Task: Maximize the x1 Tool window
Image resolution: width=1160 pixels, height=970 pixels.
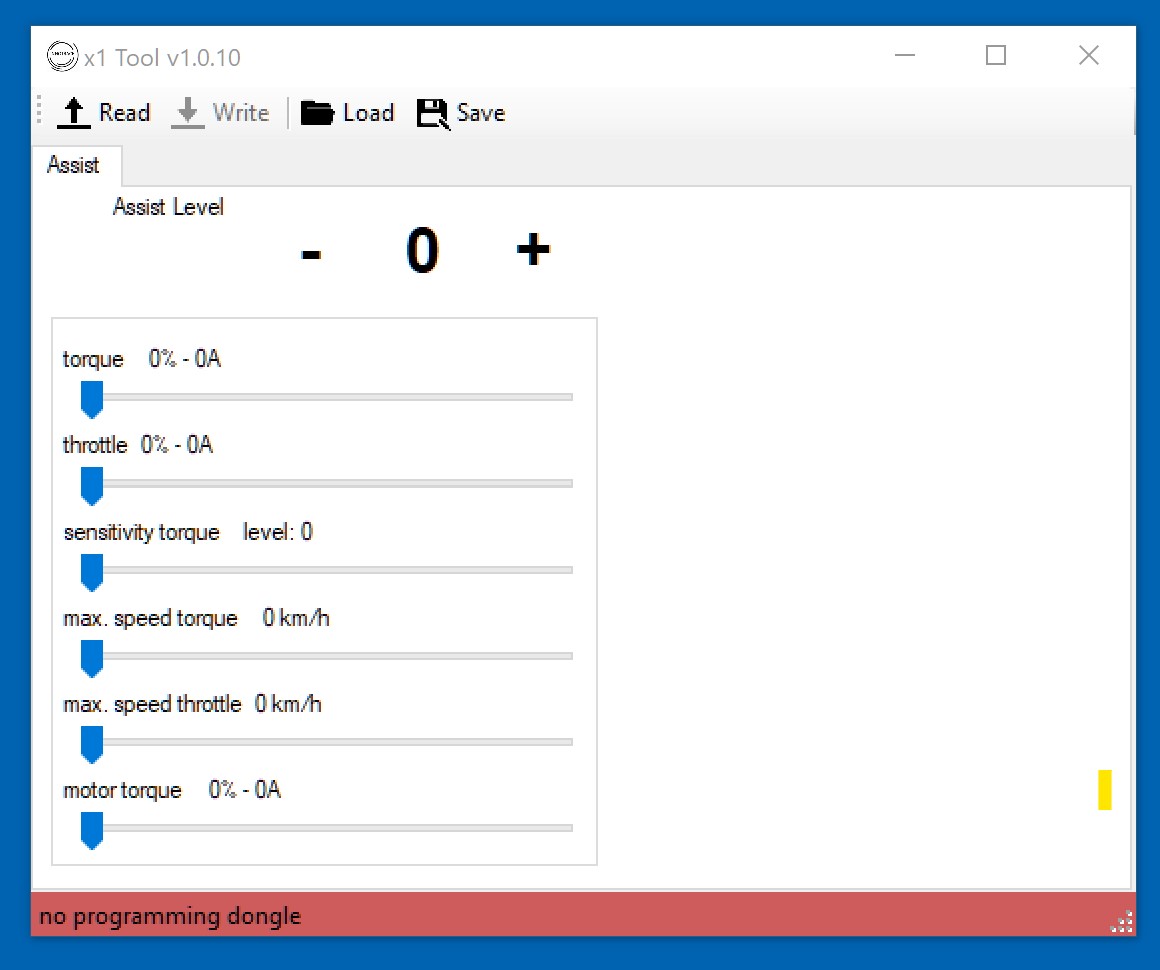Action: pyautogui.click(x=995, y=56)
